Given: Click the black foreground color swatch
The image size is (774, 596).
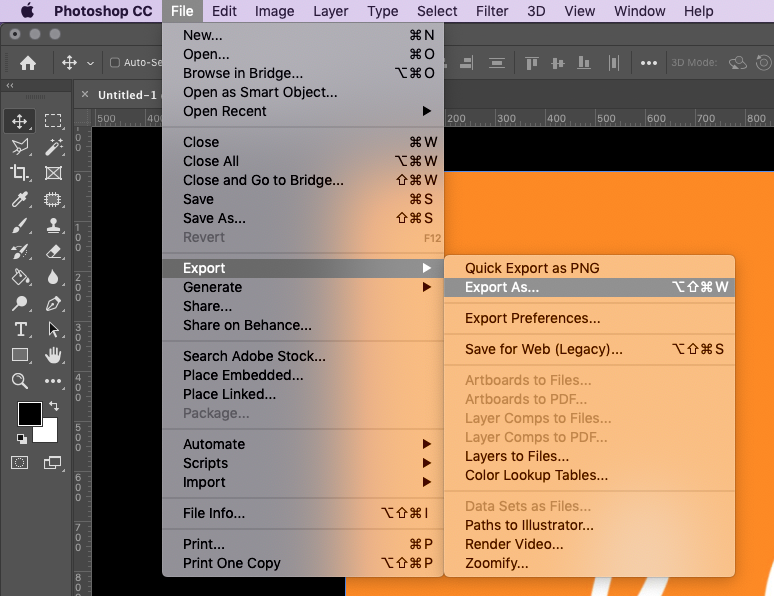Looking at the screenshot, I should pyautogui.click(x=29, y=414).
